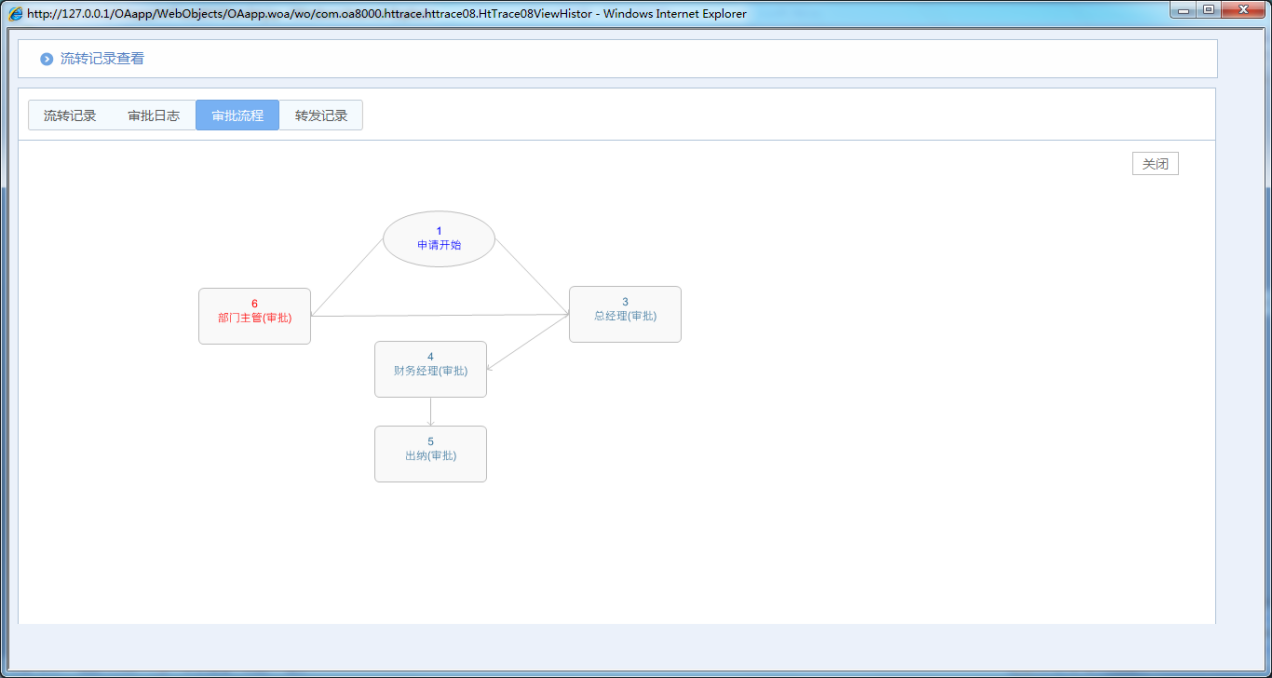The image size is (1272, 678).
Task: Click the 财务经理(审批) step box
Action: coord(430,369)
